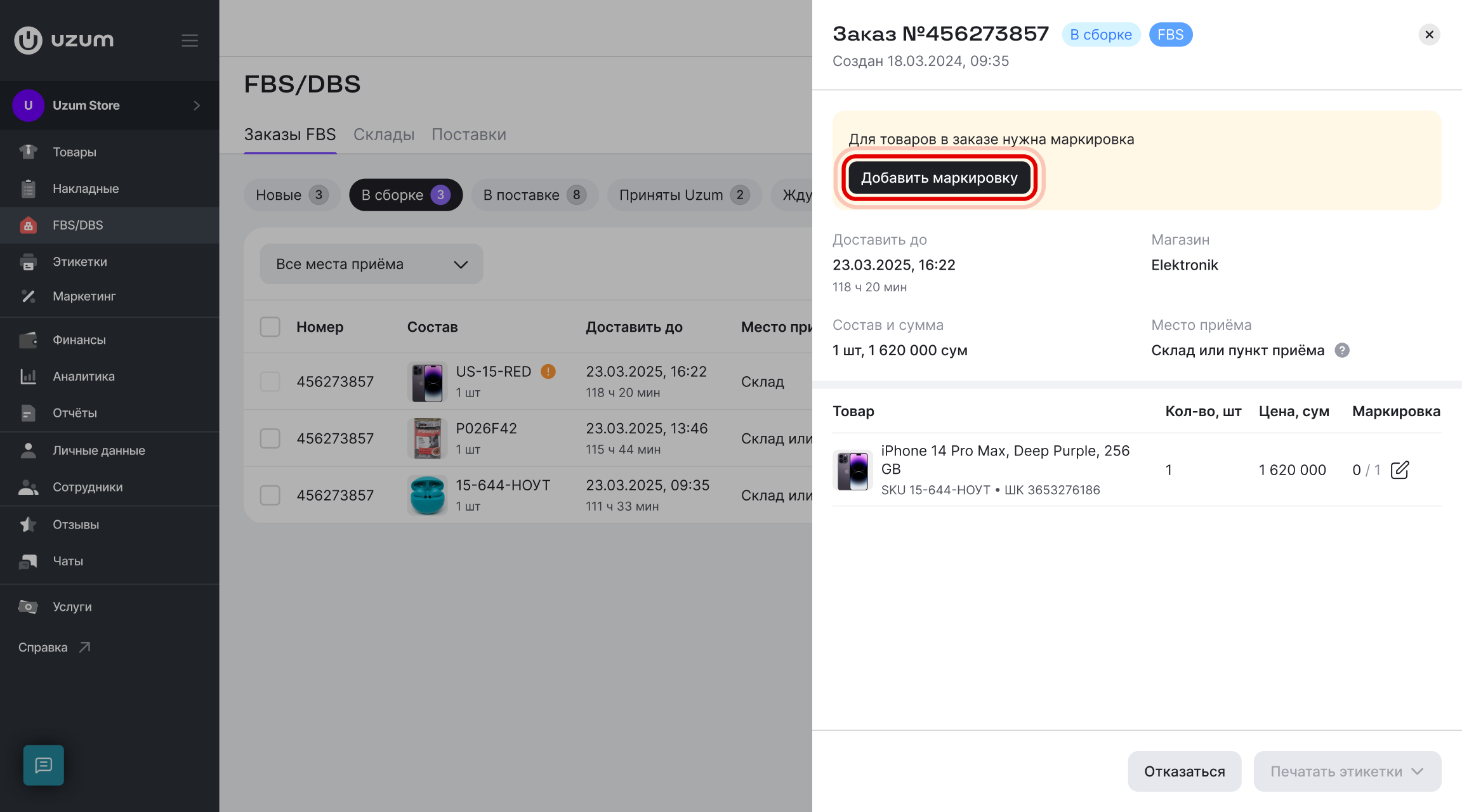Image resolution: width=1462 pixels, height=812 pixels.
Task: Open Сотрудники people icon in sidebar
Action: pos(28,487)
